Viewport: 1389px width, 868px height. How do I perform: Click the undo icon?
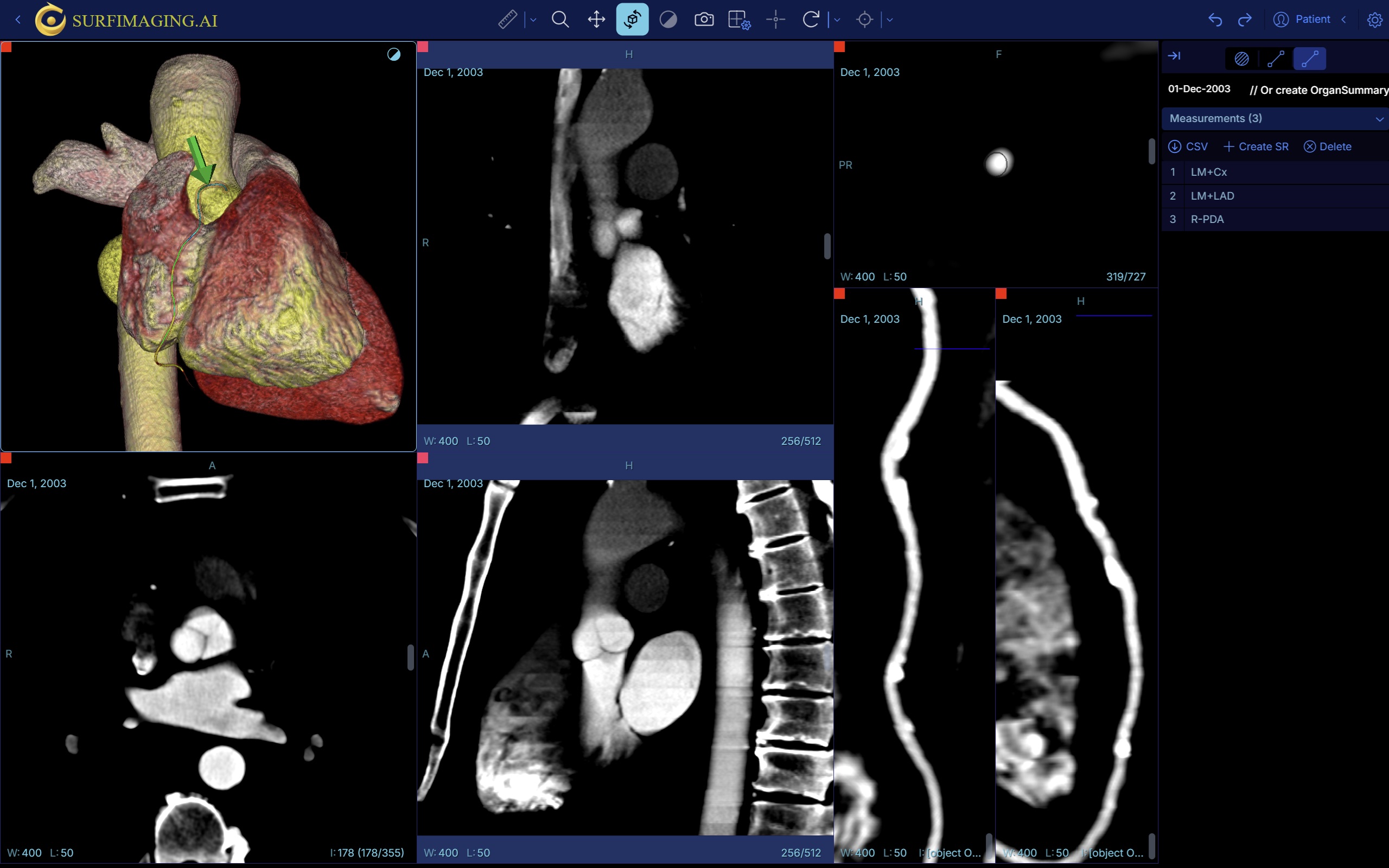pyautogui.click(x=1215, y=19)
